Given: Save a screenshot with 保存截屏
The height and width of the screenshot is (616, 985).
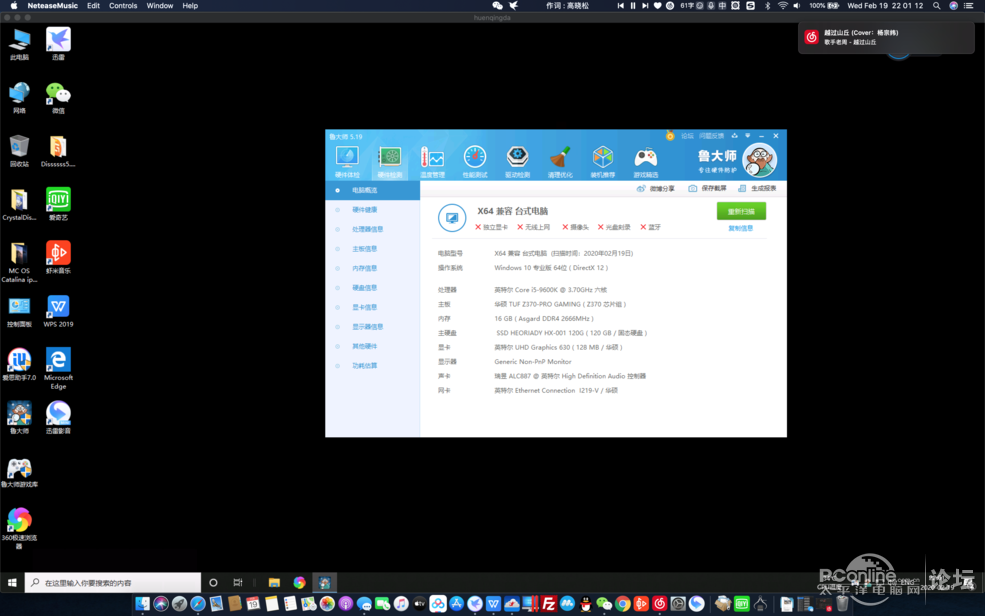Looking at the screenshot, I should 707,188.
